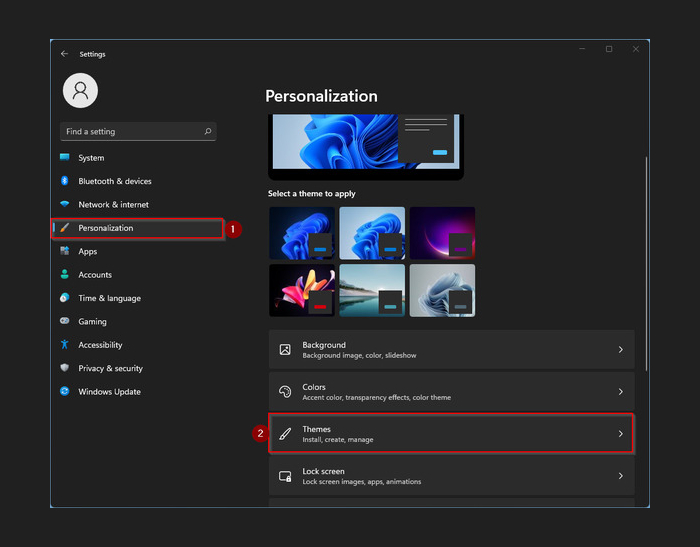Open Accessibility settings
Viewport: 700px width, 547px height.
pyautogui.click(x=138, y=345)
